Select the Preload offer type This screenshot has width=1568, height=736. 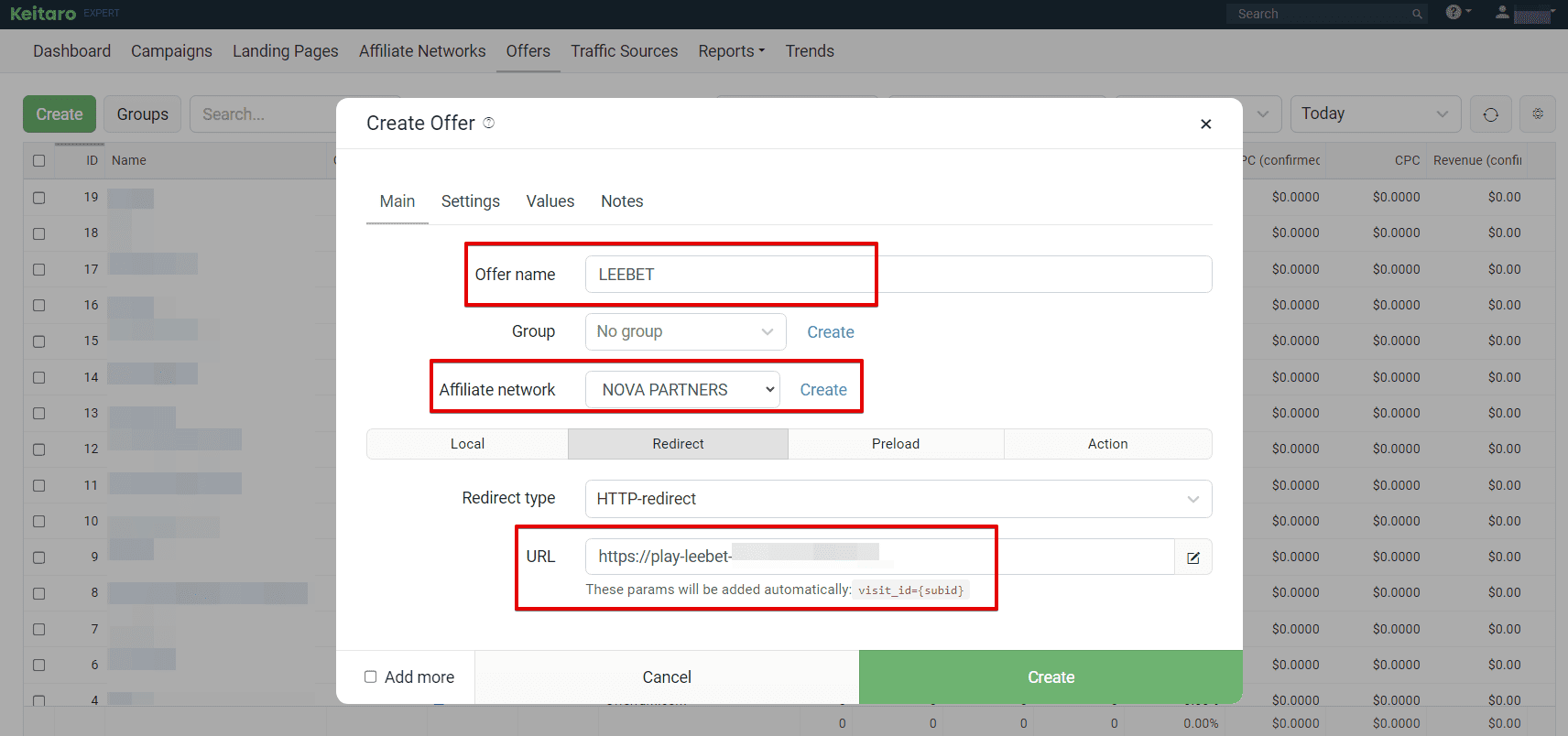[x=896, y=444]
